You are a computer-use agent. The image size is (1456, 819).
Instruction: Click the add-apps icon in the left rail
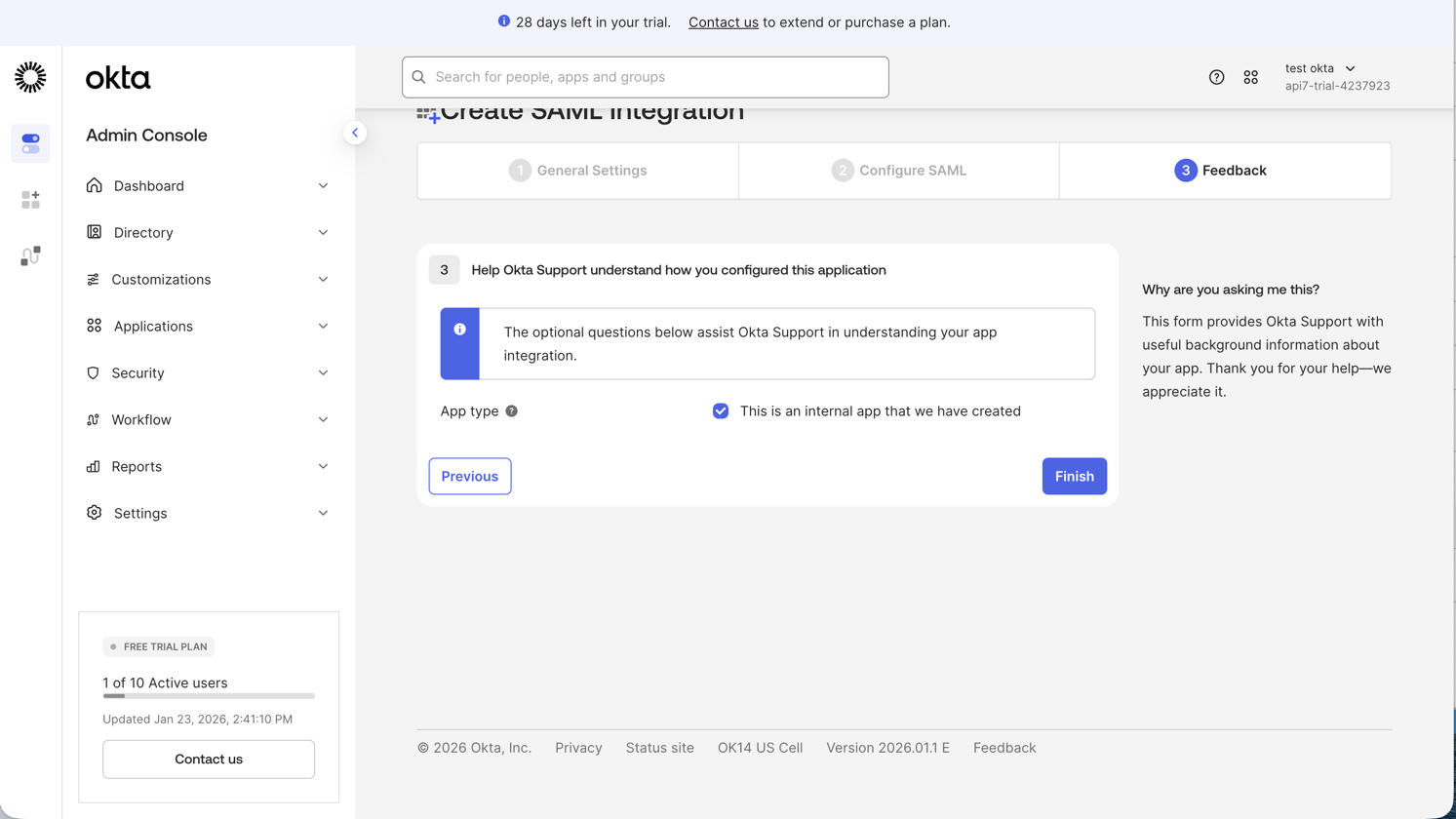(x=30, y=199)
